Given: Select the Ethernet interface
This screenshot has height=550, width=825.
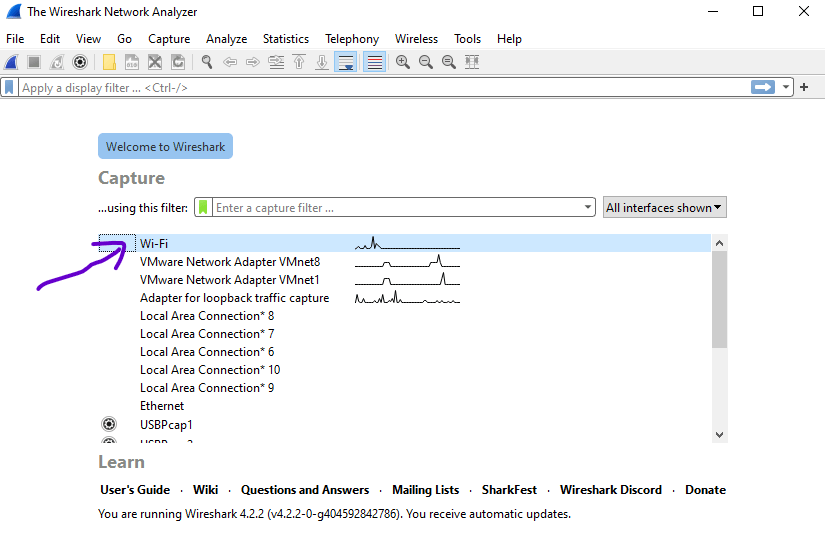Looking at the screenshot, I should [404, 406].
